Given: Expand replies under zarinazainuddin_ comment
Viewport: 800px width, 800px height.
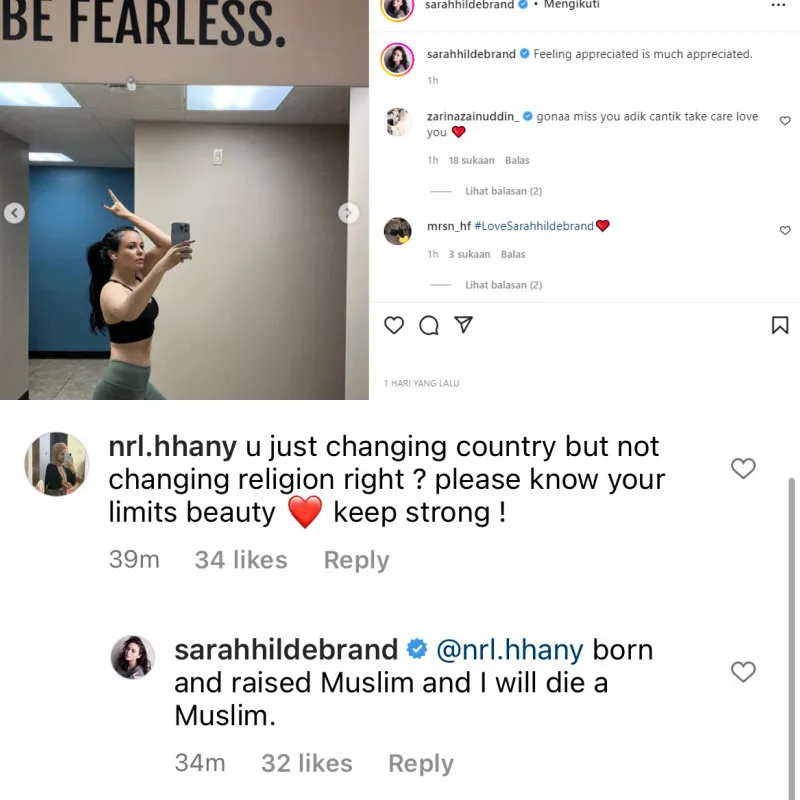Looking at the screenshot, I should click(503, 191).
